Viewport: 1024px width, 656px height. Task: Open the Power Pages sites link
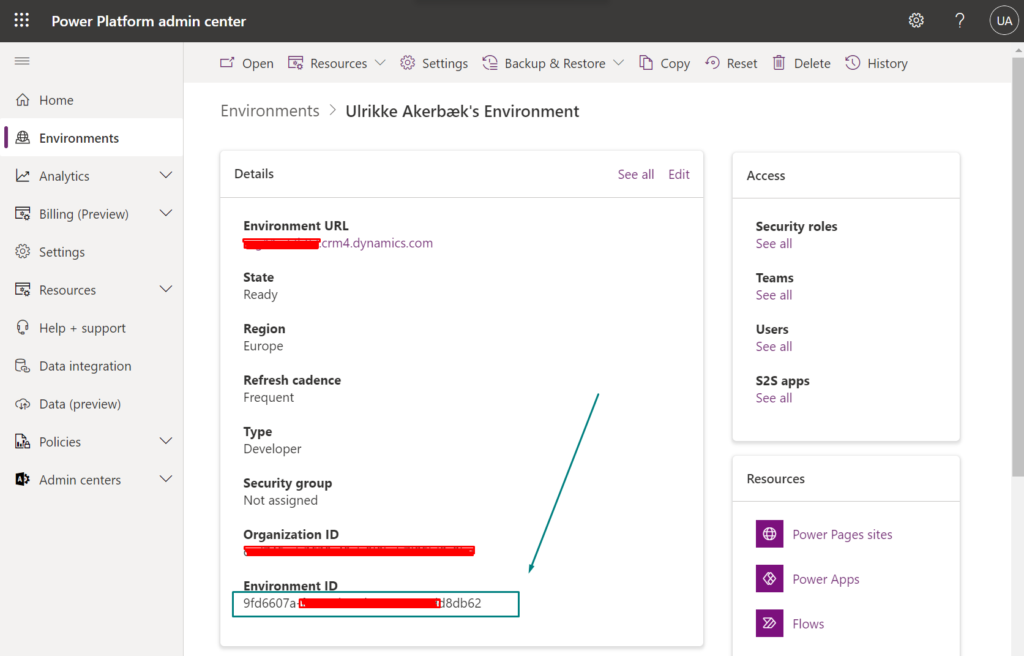pos(842,534)
